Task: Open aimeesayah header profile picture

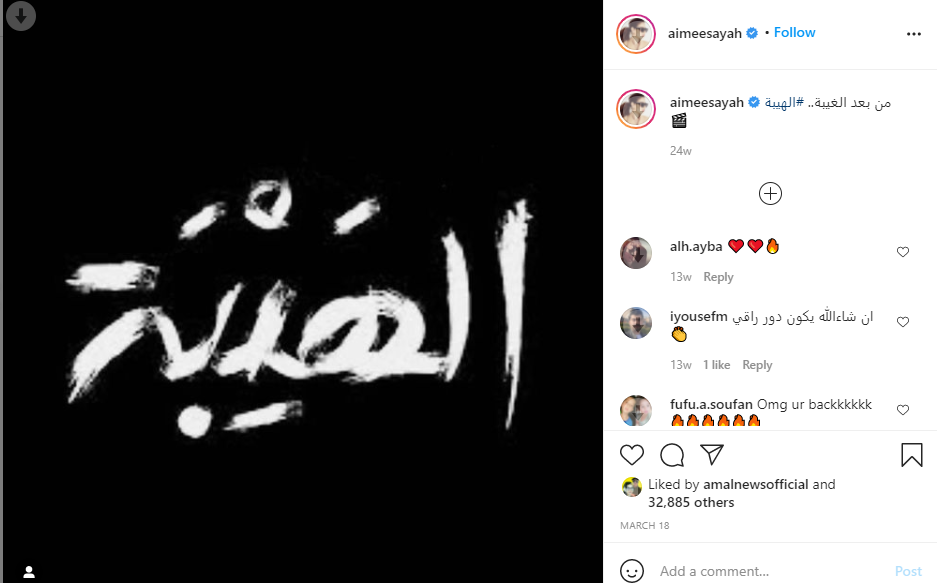Action: pos(636,34)
